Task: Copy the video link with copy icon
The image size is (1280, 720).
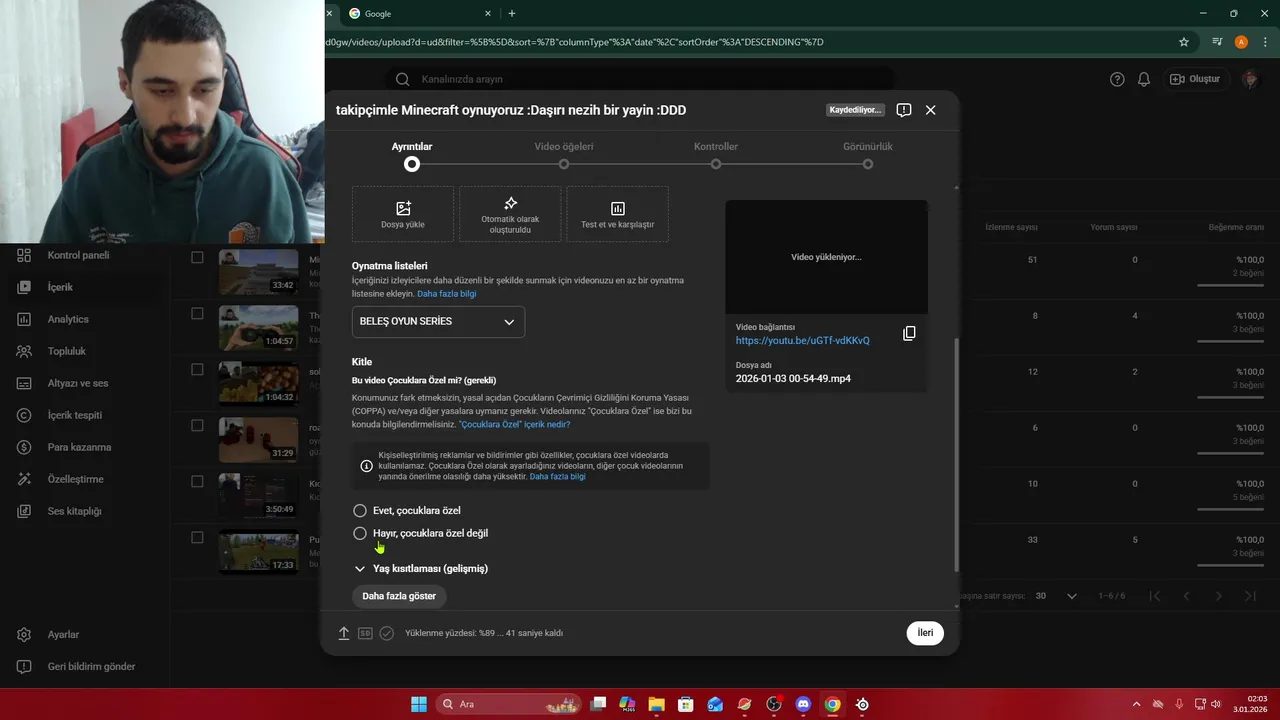Action: [x=909, y=333]
